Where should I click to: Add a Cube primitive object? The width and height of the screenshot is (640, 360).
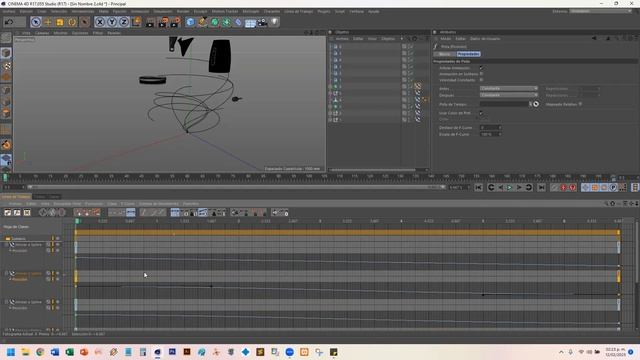pyautogui.click(x=190, y=22)
